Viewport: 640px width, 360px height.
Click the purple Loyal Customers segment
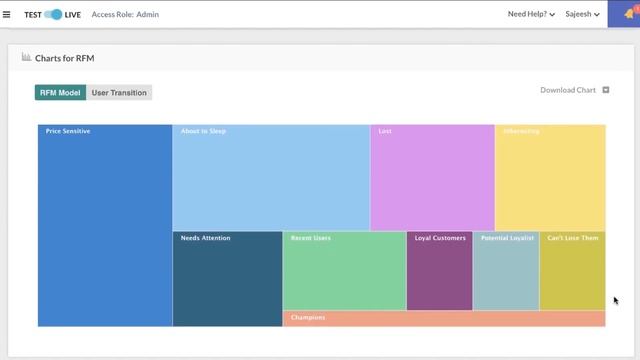click(x=440, y=271)
